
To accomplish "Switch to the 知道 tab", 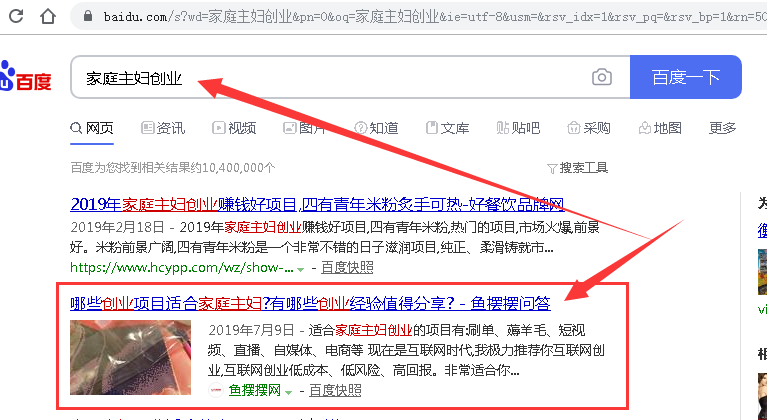I will (376, 128).
